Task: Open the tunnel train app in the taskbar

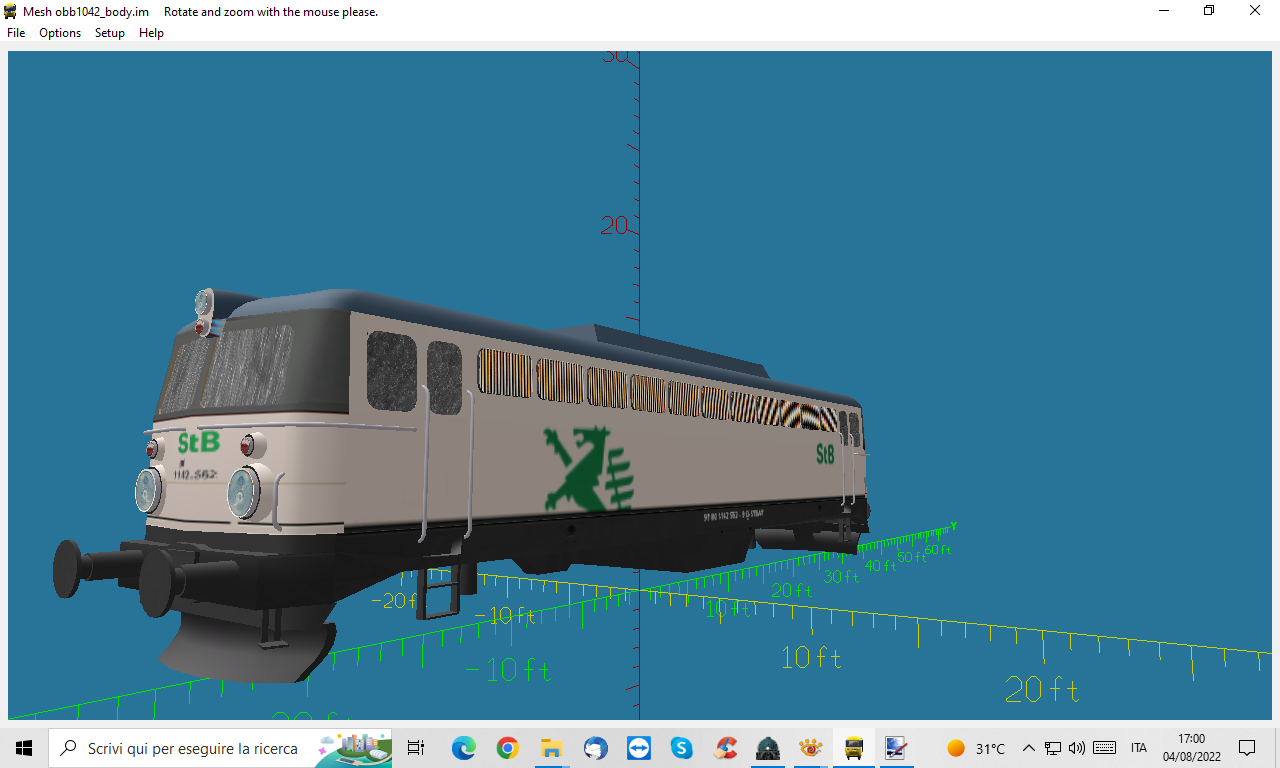Action: point(768,748)
